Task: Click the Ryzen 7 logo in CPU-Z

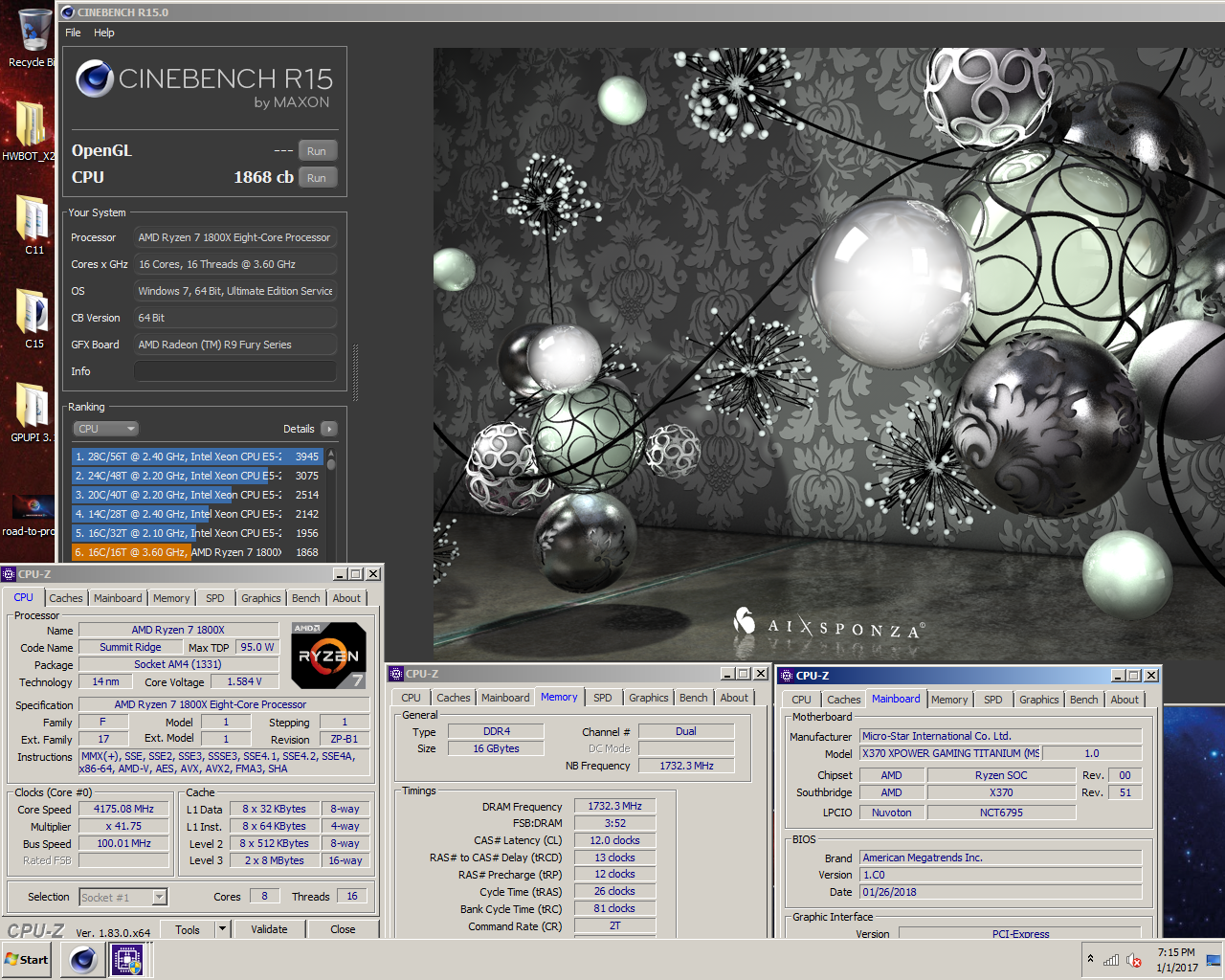Action: 328,656
